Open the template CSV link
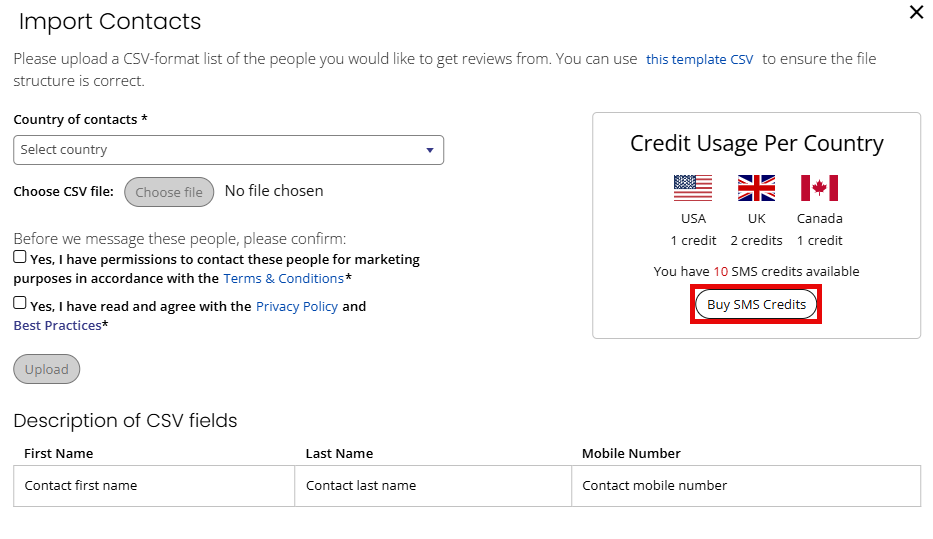The height and width of the screenshot is (539, 933). 700,59
